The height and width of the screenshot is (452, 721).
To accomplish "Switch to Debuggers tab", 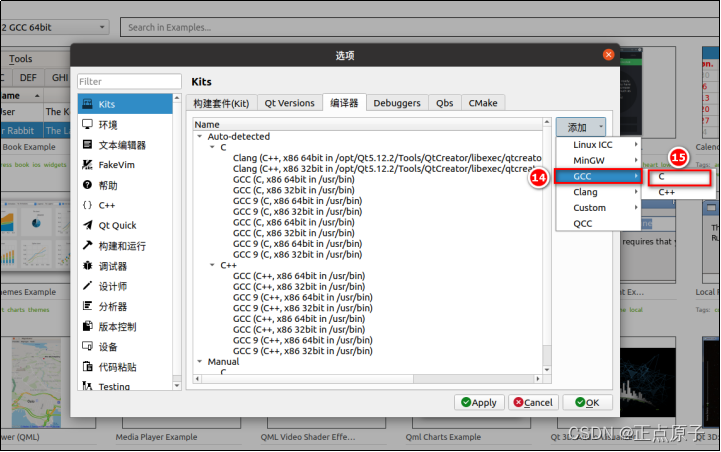I will pos(397,103).
